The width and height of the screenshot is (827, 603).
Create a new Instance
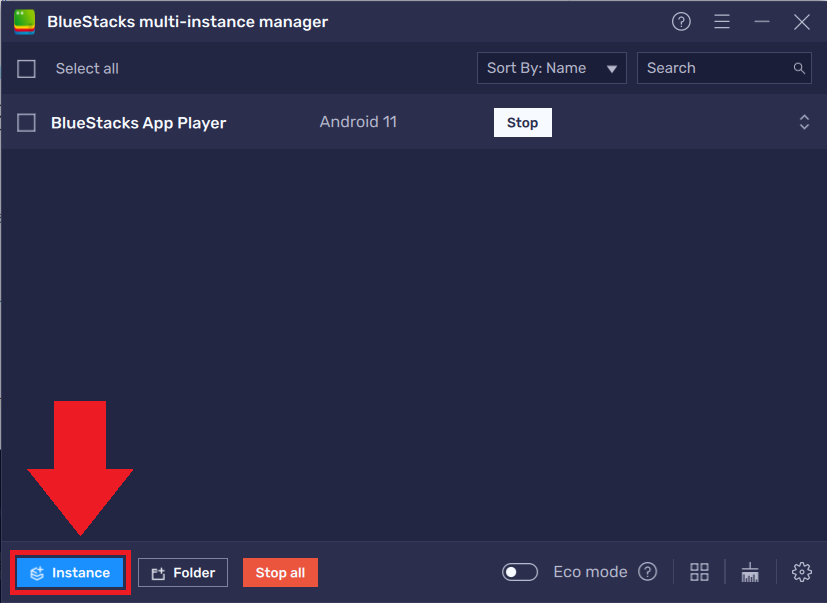[x=70, y=572]
